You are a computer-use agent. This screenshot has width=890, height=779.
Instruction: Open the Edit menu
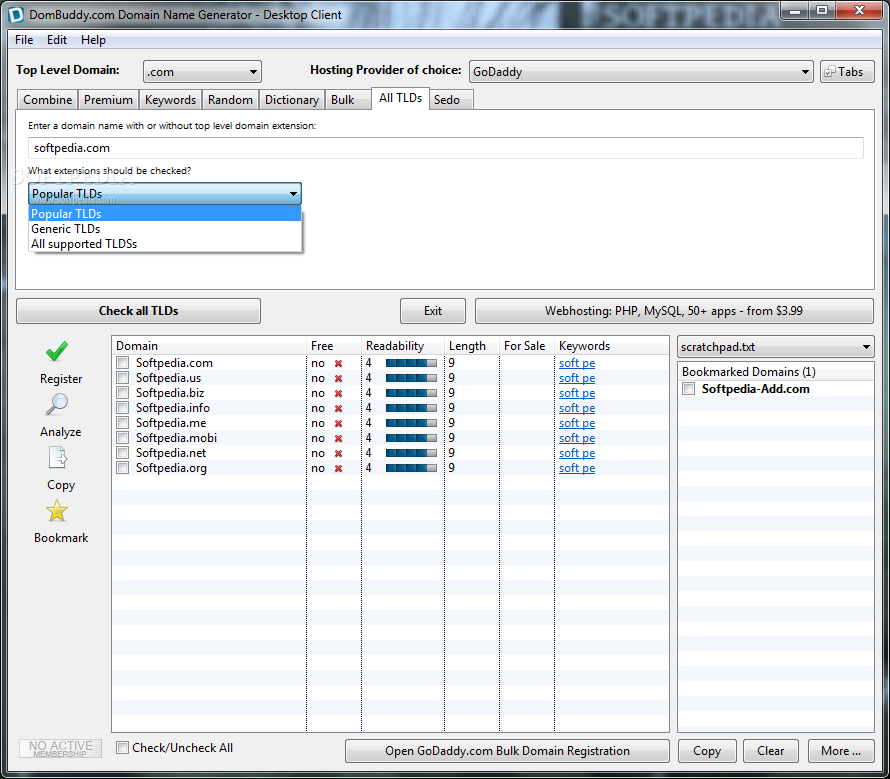pos(57,40)
